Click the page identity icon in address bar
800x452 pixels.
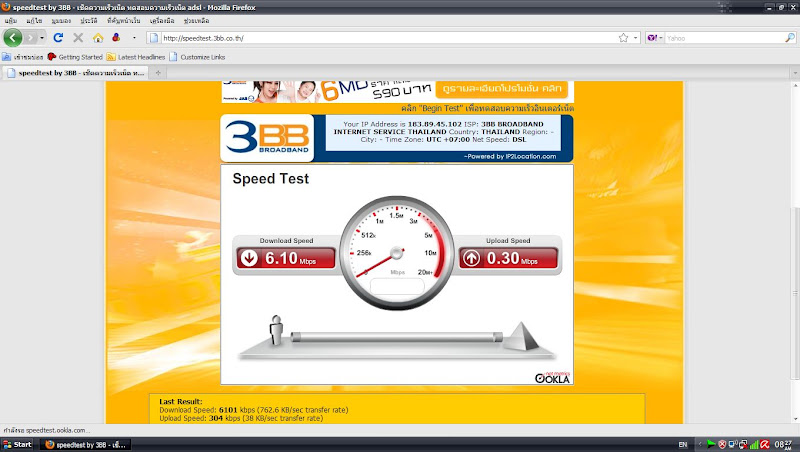click(x=154, y=38)
